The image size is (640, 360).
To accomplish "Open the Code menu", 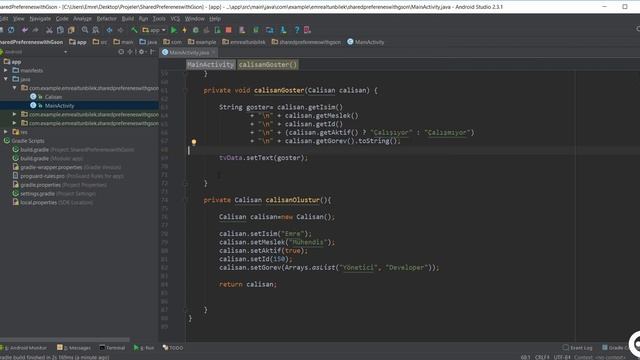I will (62, 19).
